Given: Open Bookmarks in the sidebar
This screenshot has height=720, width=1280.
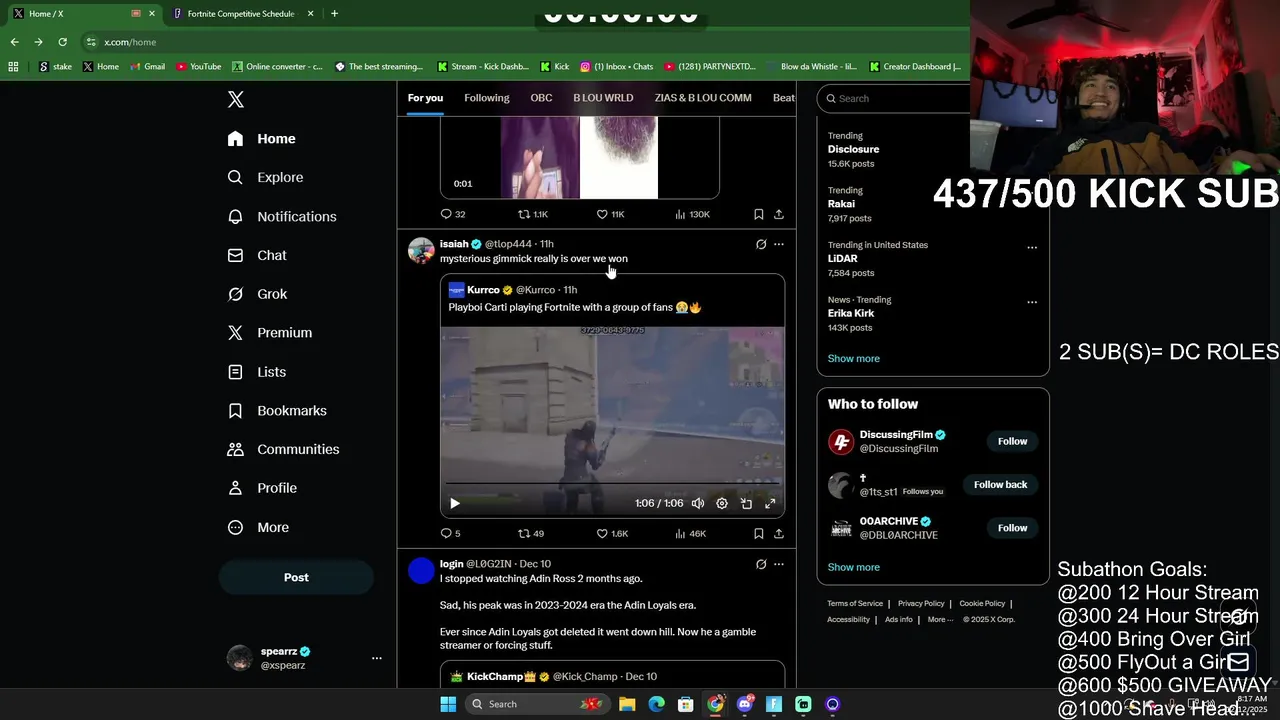Looking at the screenshot, I should pos(277,411).
